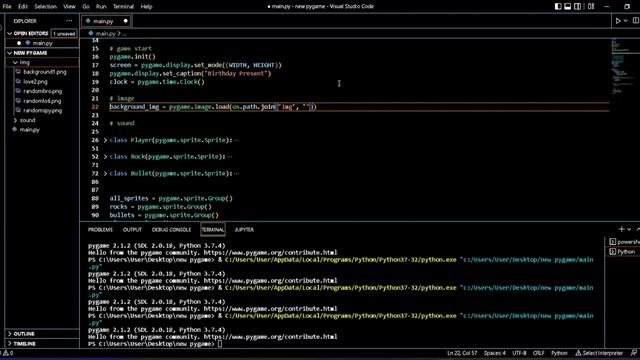
Task: Click unsaved dot on main.py tab
Action: [125, 21]
